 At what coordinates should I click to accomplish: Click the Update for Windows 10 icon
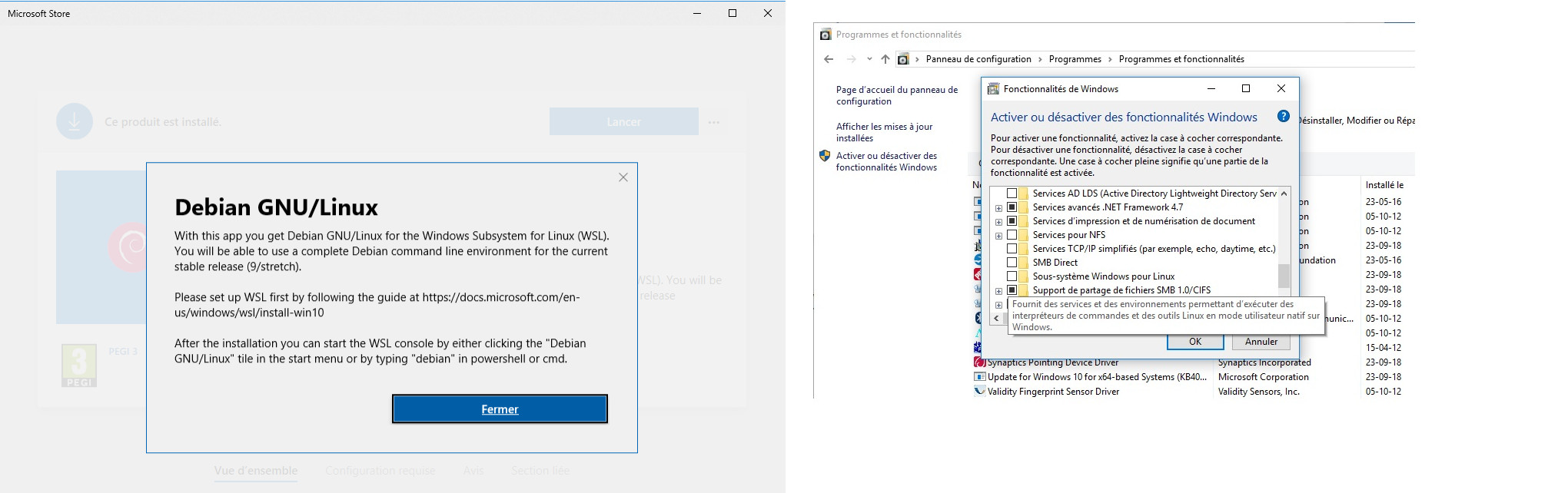coord(980,377)
